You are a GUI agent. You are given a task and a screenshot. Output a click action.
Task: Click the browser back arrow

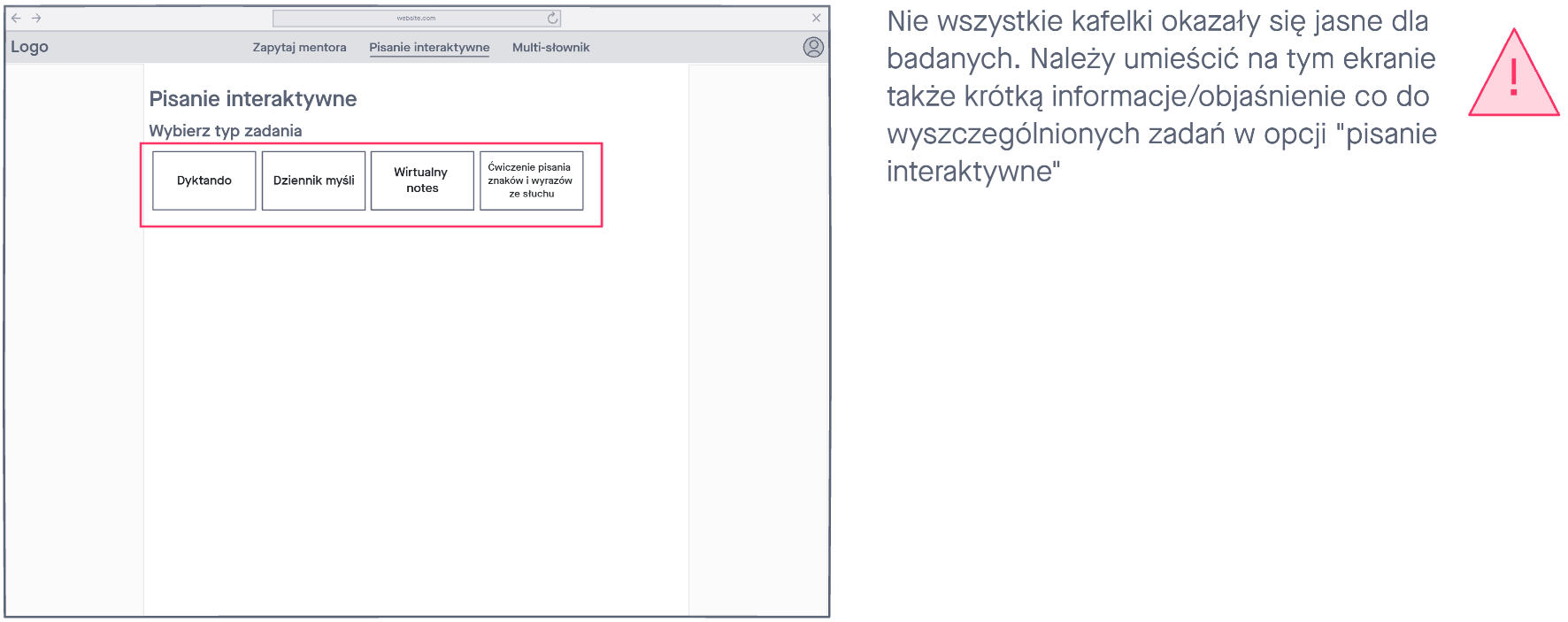pyautogui.click(x=16, y=18)
